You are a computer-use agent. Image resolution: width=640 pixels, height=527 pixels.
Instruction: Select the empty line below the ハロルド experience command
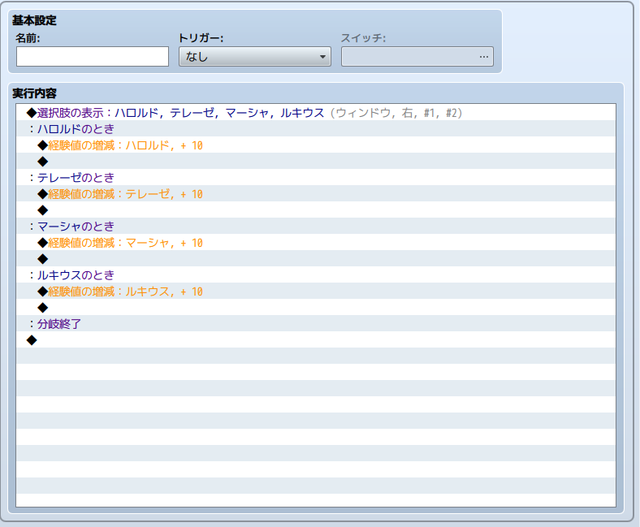(x=316, y=161)
